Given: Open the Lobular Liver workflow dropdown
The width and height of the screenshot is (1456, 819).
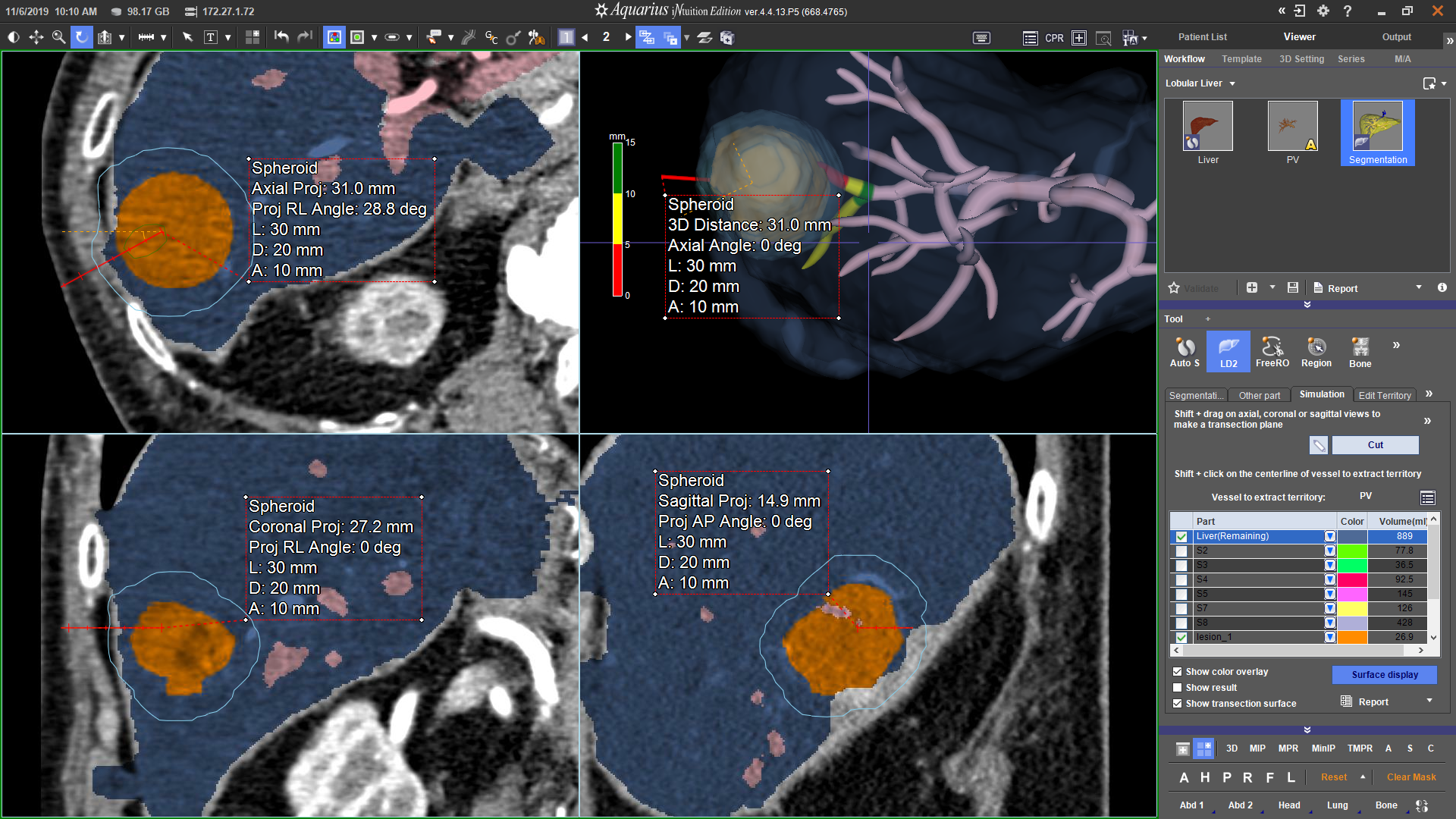Looking at the screenshot, I should coord(1232,83).
